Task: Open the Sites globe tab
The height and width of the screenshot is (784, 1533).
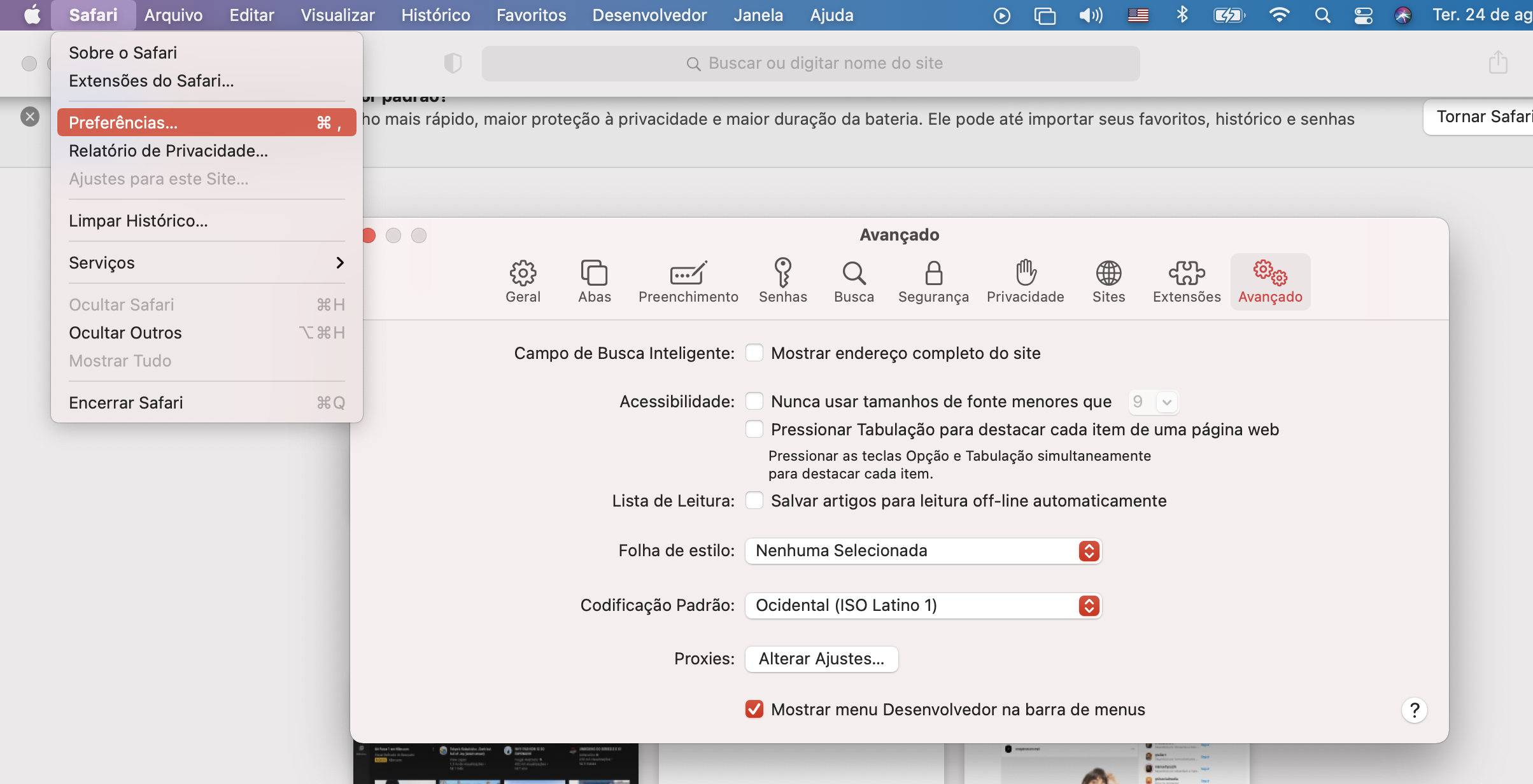Action: click(1108, 282)
